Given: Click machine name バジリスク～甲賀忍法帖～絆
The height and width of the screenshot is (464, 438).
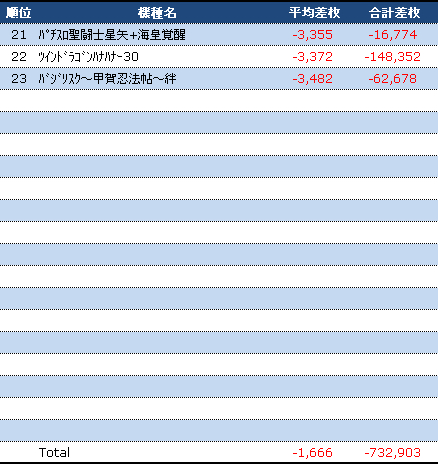Looking at the screenshot, I should pos(107,79).
